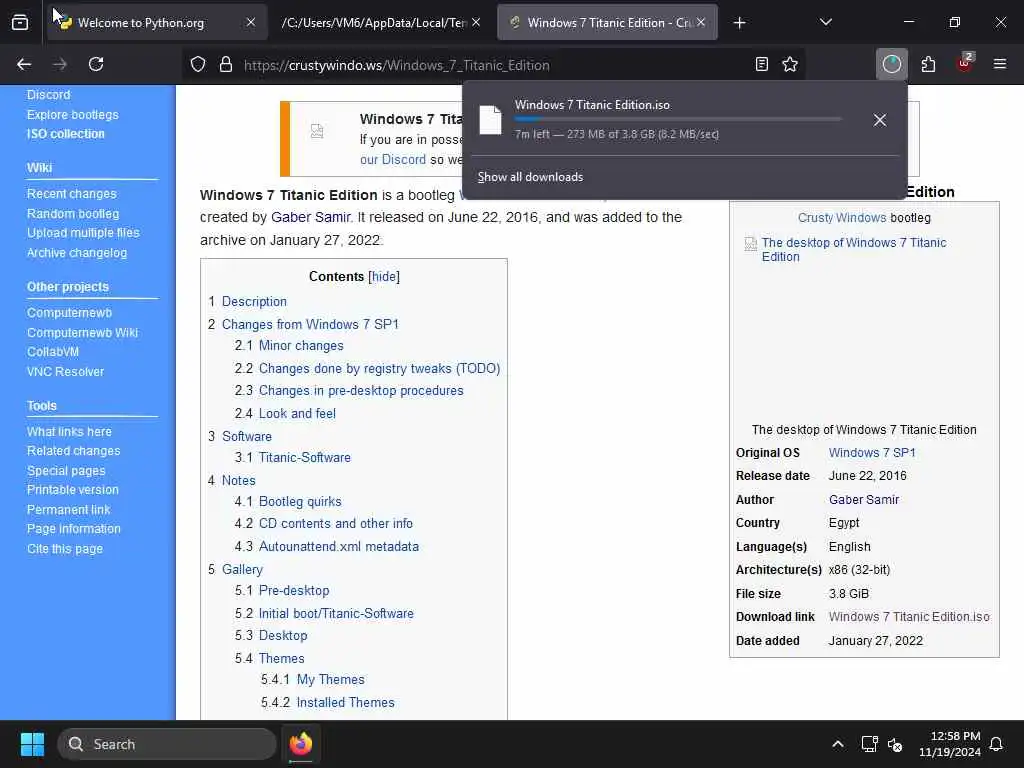Open Archive changelog link
The image size is (1024, 768).
[76, 253]
